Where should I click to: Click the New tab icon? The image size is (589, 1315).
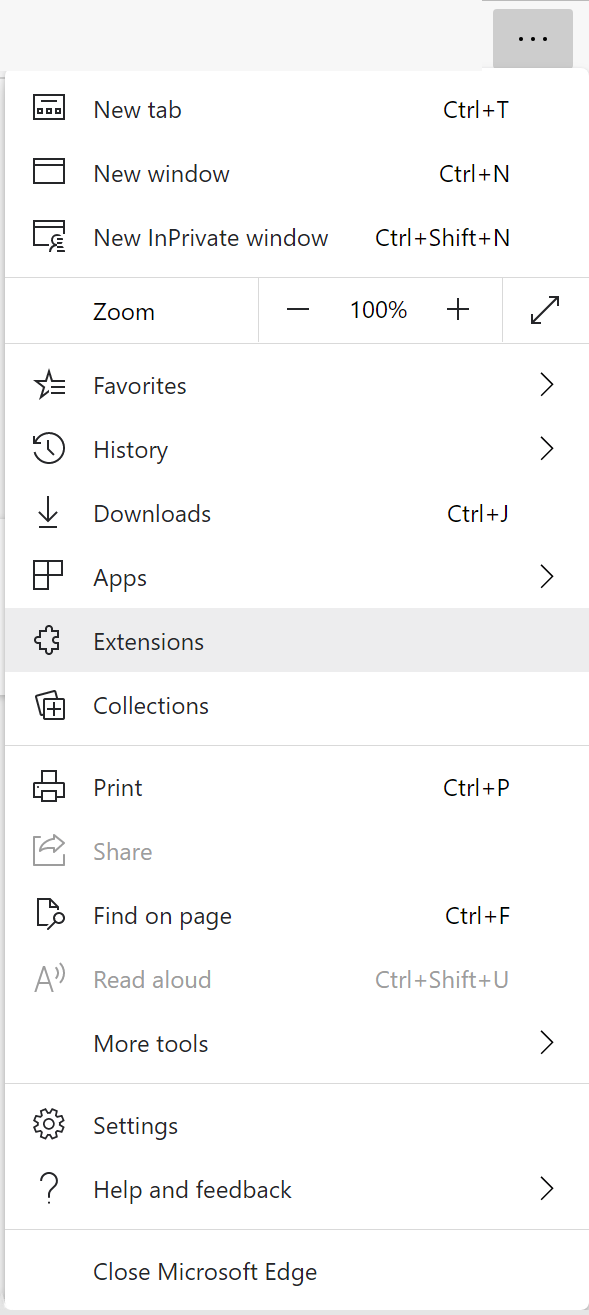click(x=49, y=109)
